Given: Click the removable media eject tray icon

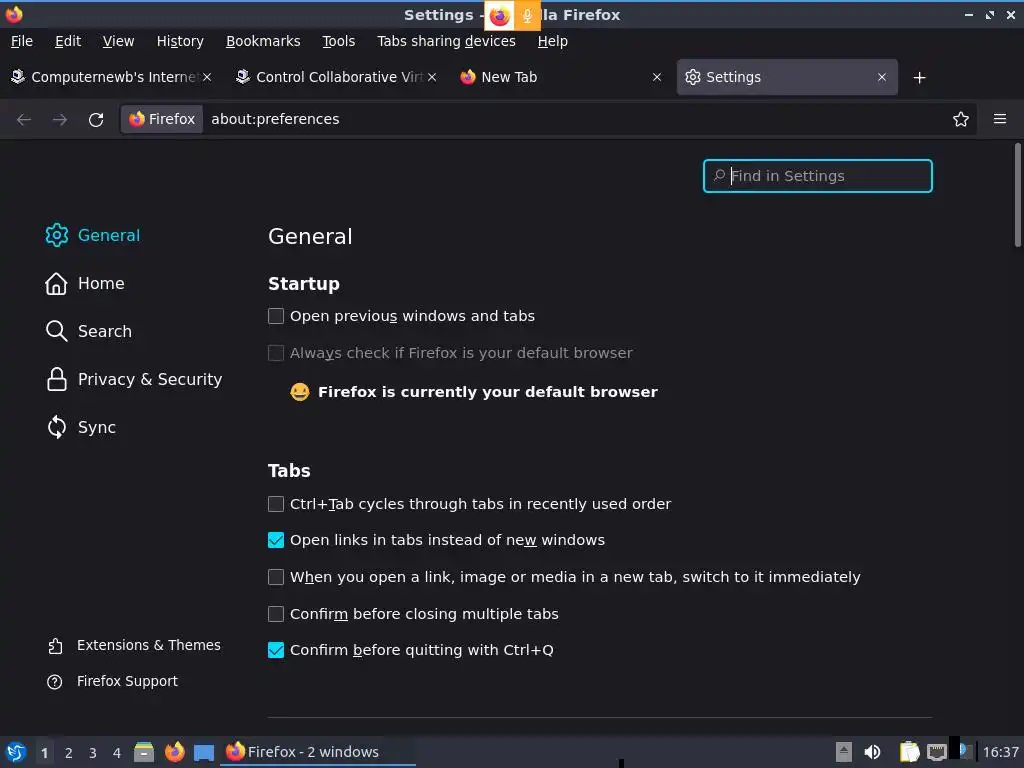Looking at the screenshot, I should 844,752.
